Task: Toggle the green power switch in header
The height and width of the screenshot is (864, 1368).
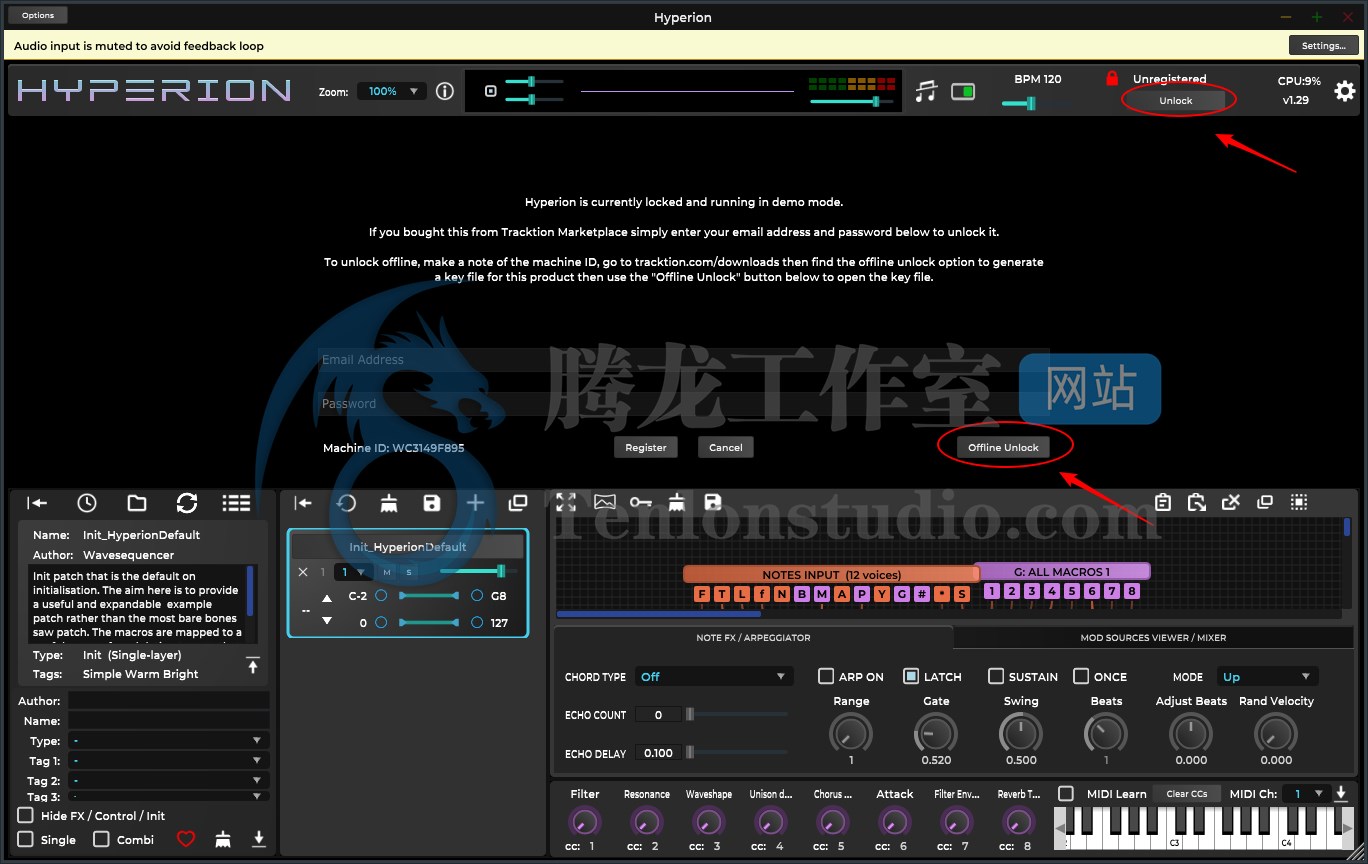Action: tap(962, 92)
